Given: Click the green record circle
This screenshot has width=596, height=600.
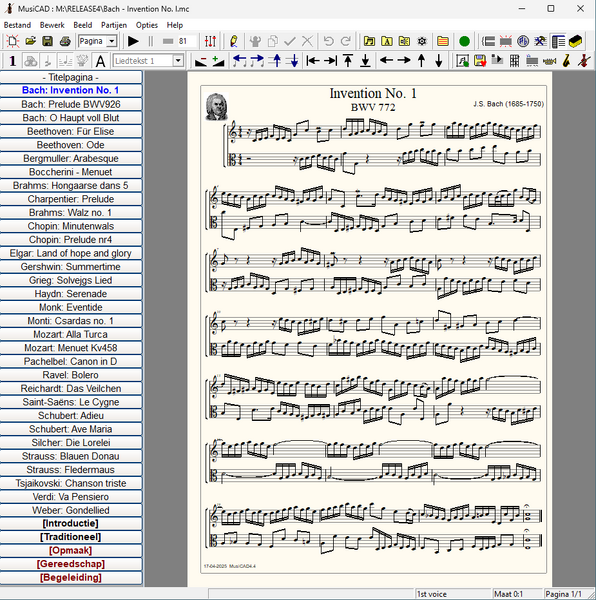Looking at the screenshot, I should [464, 41].
